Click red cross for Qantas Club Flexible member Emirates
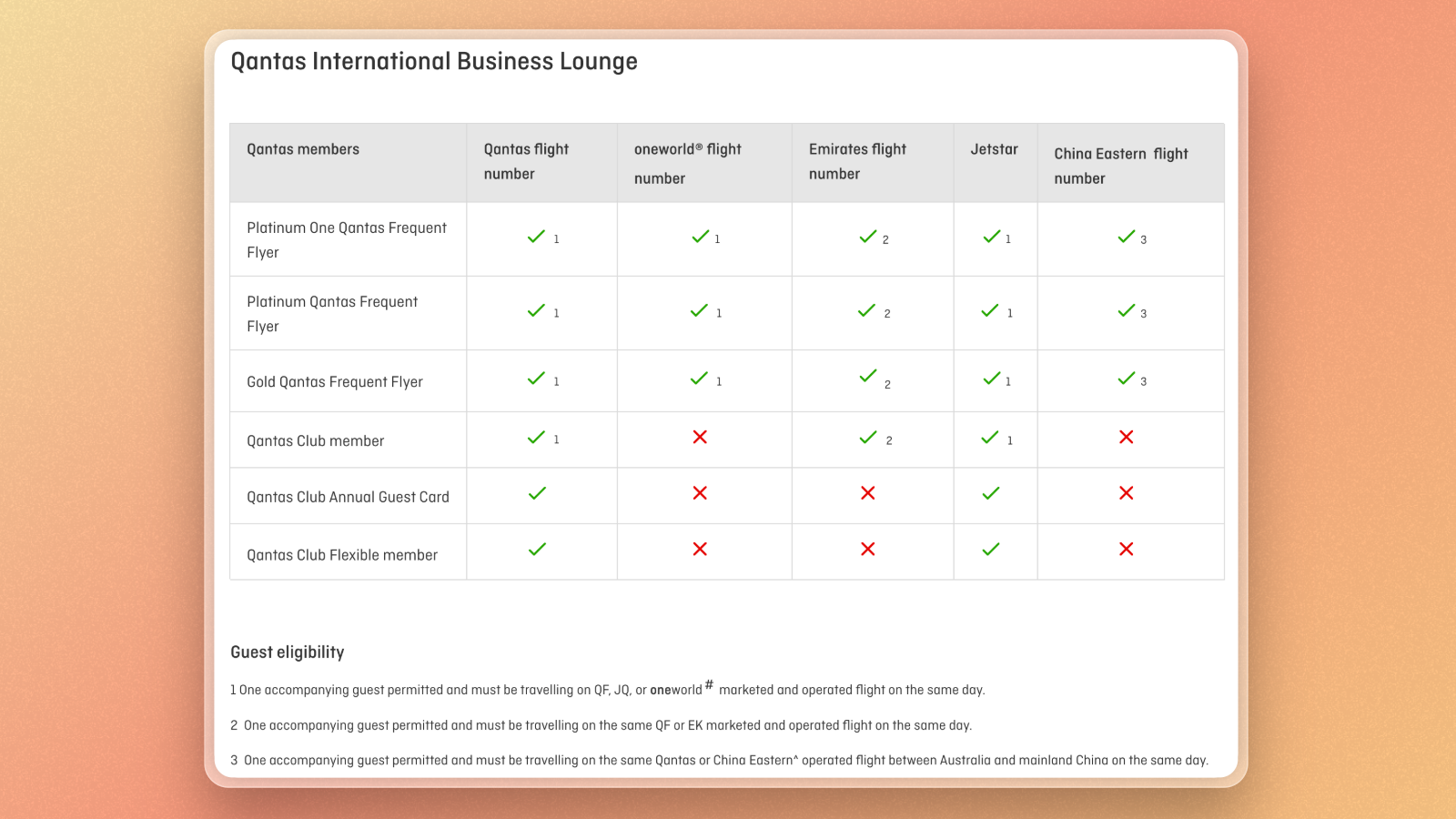The image size is (1456, 819). click(868, 549)
